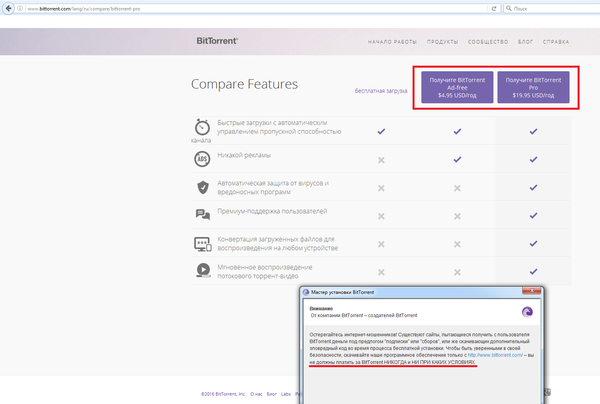Screen dimensions: 600x404
Task: Click Получите BitTorrent Pro $19.95 button
Action: 533,88
